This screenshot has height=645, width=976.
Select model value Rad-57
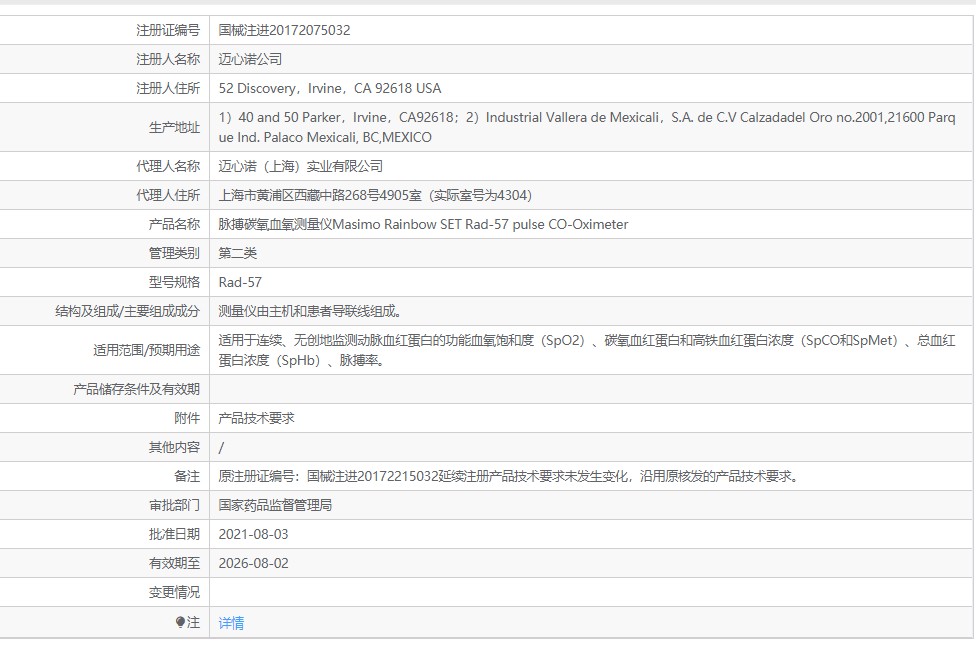240,282
